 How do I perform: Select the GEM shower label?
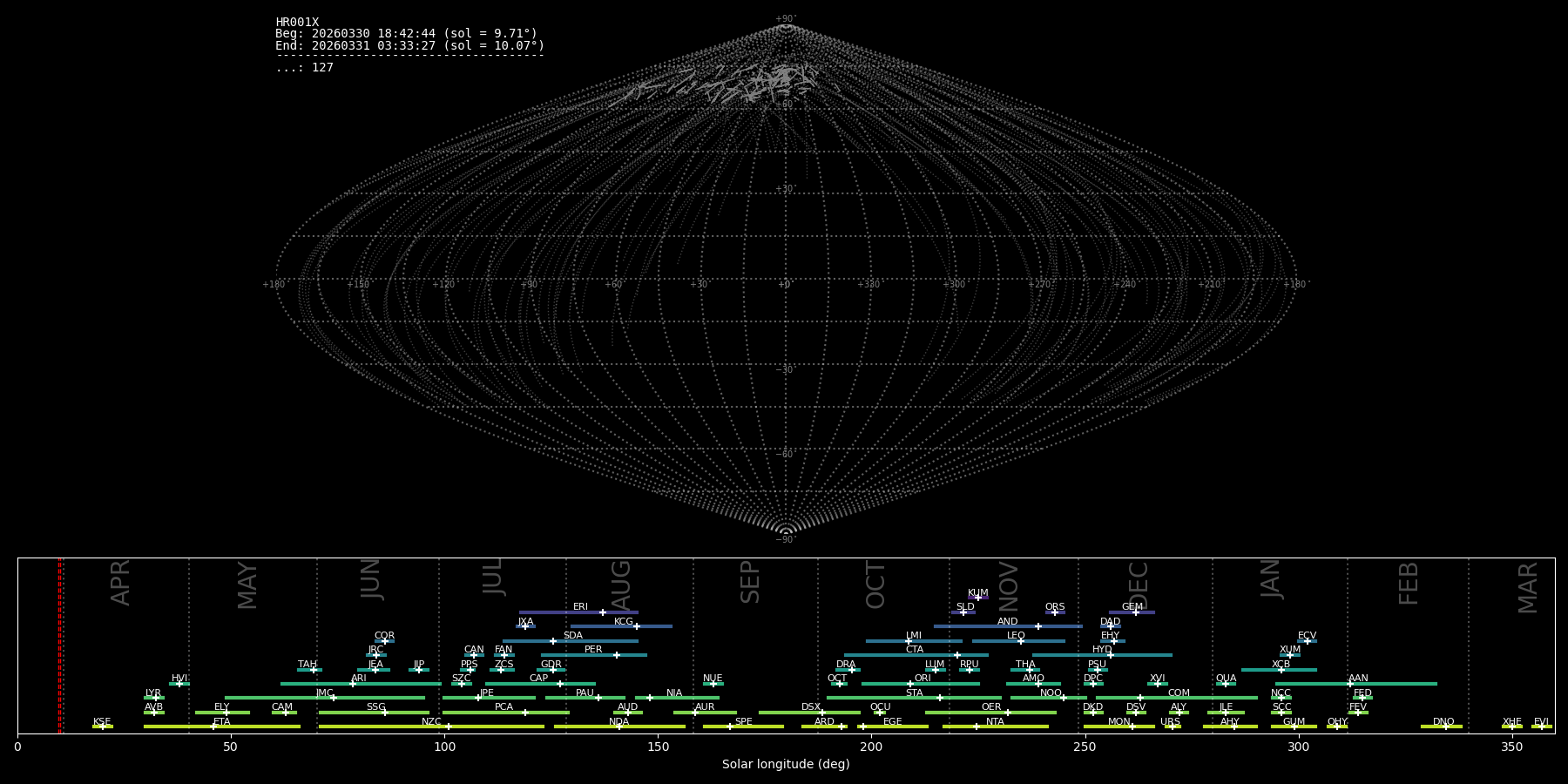pos(1132,607)
